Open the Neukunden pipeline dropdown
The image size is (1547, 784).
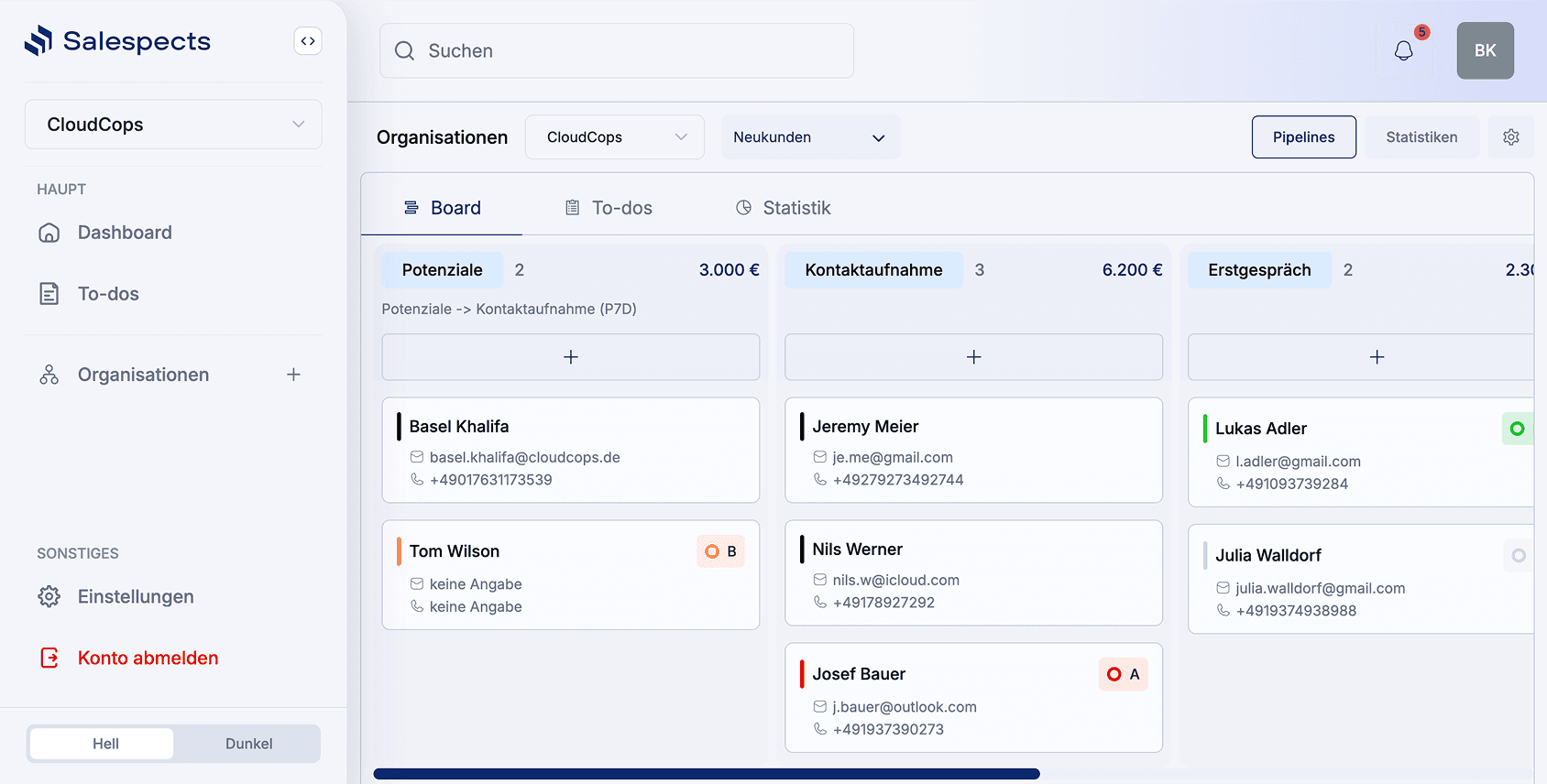tap(809, 137)
